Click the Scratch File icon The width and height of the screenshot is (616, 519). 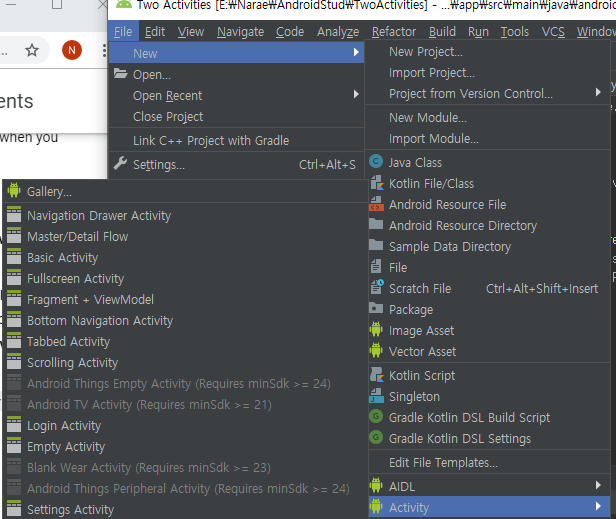pyautogui.click(x=377, y=287)
